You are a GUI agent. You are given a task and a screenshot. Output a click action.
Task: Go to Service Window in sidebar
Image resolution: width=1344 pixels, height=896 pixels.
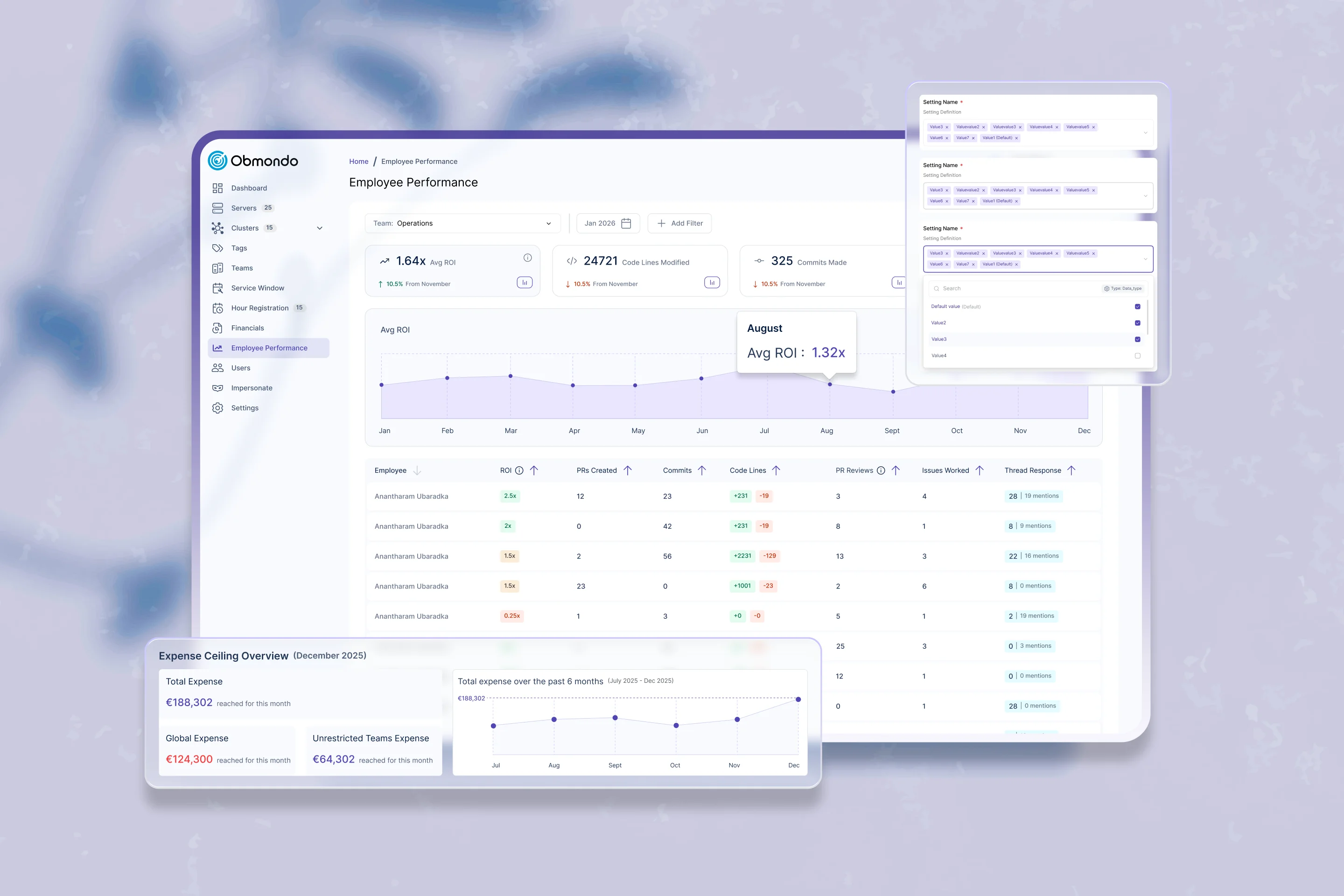point(257,288)
